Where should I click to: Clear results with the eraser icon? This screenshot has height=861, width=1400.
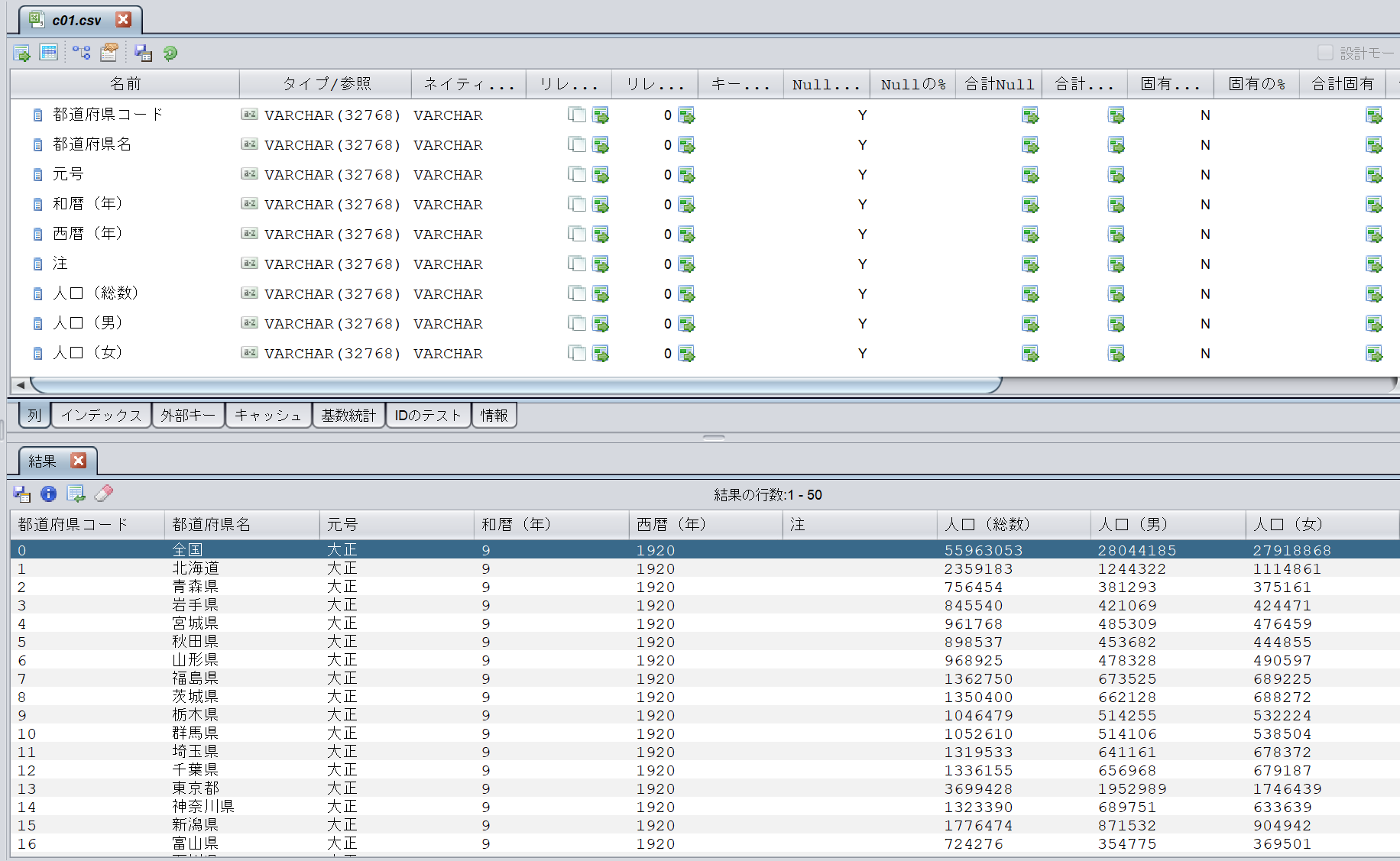pyautogui.click(x=104, y=493)
